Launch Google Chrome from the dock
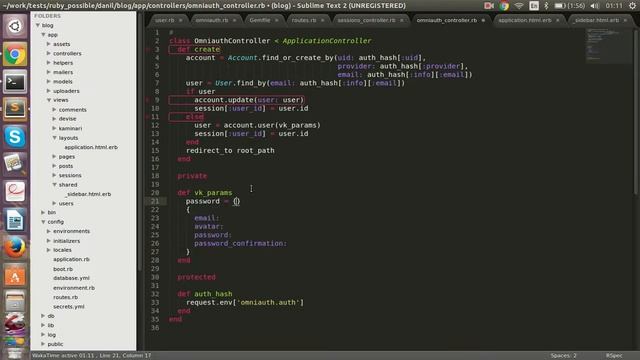 15,54
